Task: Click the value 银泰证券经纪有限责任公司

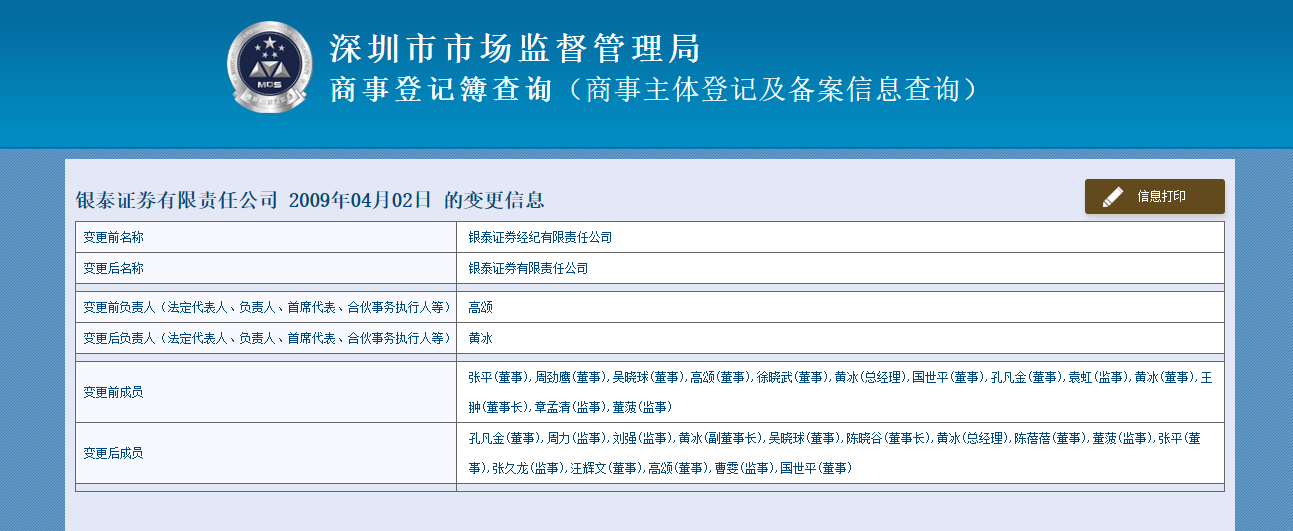Action: coord(540,238)
